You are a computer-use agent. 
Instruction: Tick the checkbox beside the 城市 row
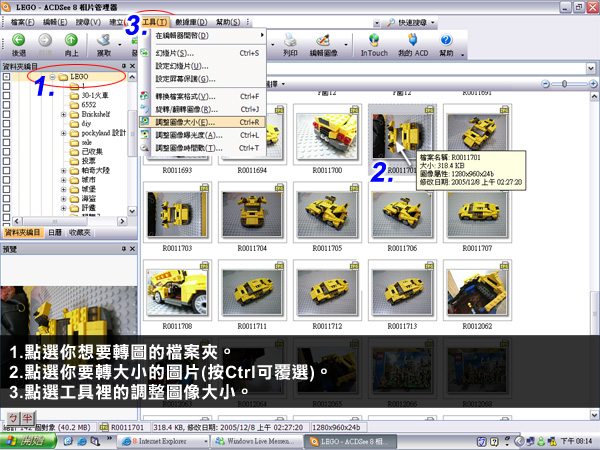tap(6, 180)
